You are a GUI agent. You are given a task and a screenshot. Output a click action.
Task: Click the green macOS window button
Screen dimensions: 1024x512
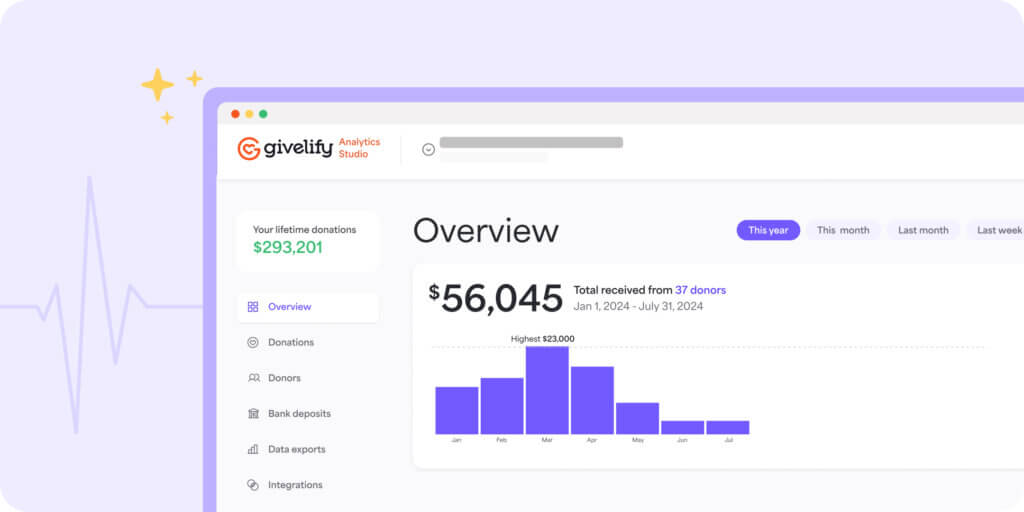pyautogui.click(x=263, y=114)
